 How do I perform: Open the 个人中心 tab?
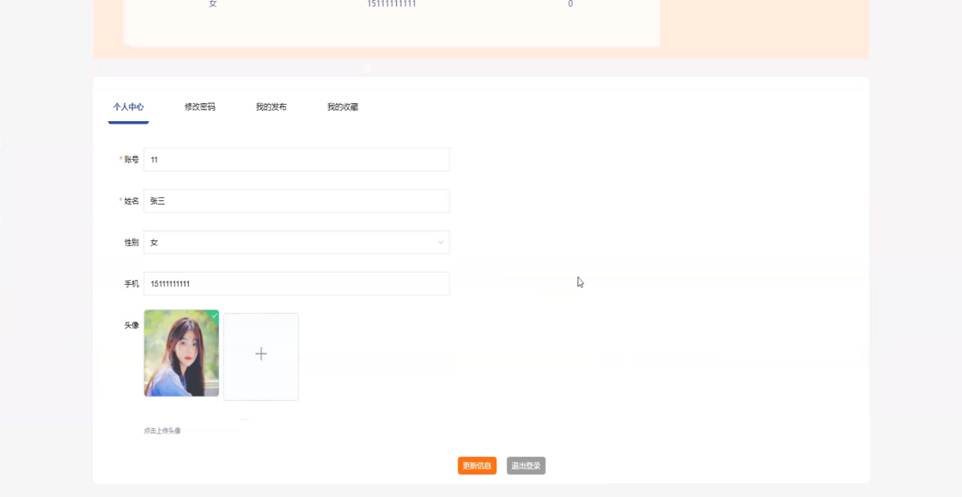(x=128, y=107)
